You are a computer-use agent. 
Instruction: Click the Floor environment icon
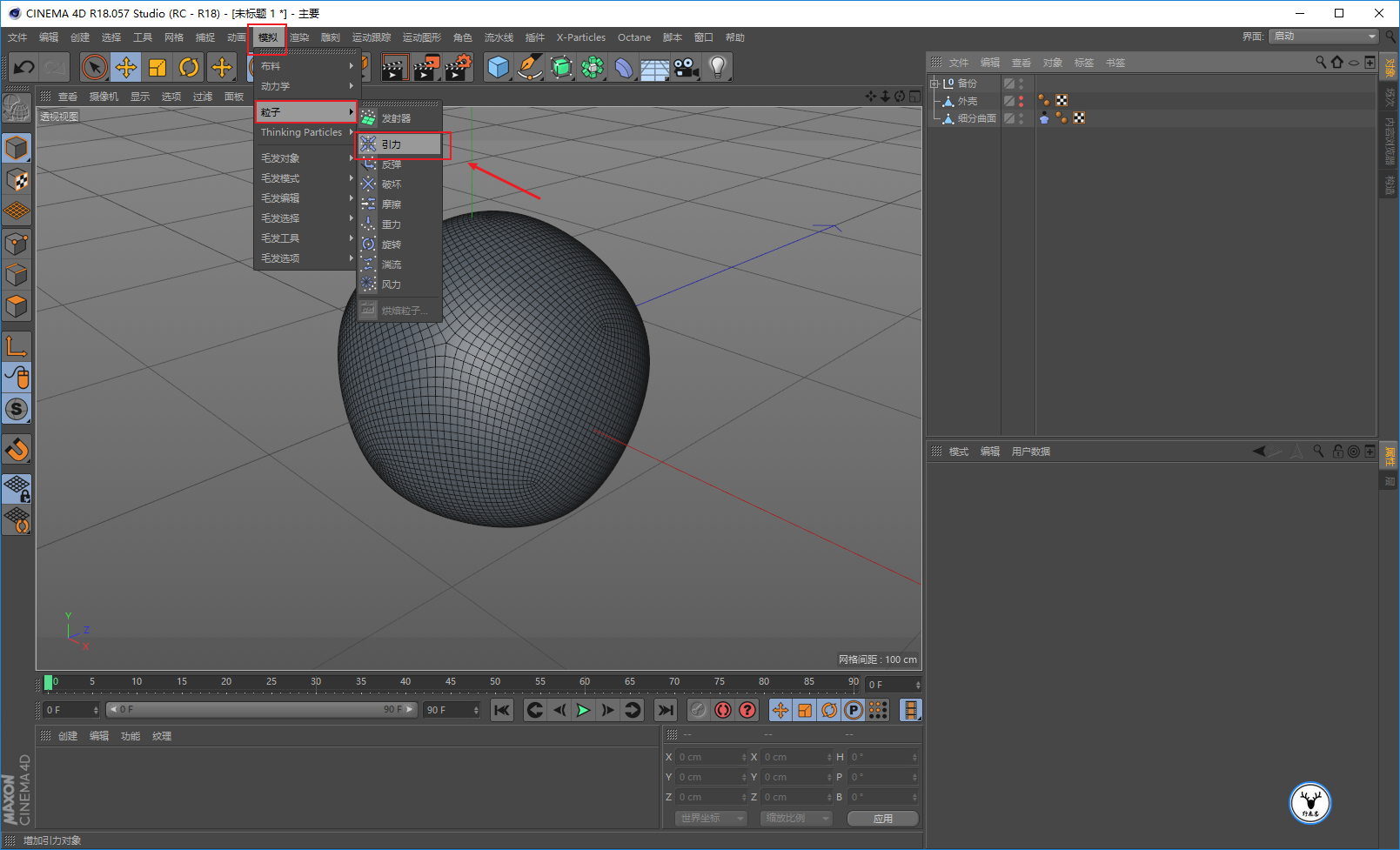pos(655,67)
